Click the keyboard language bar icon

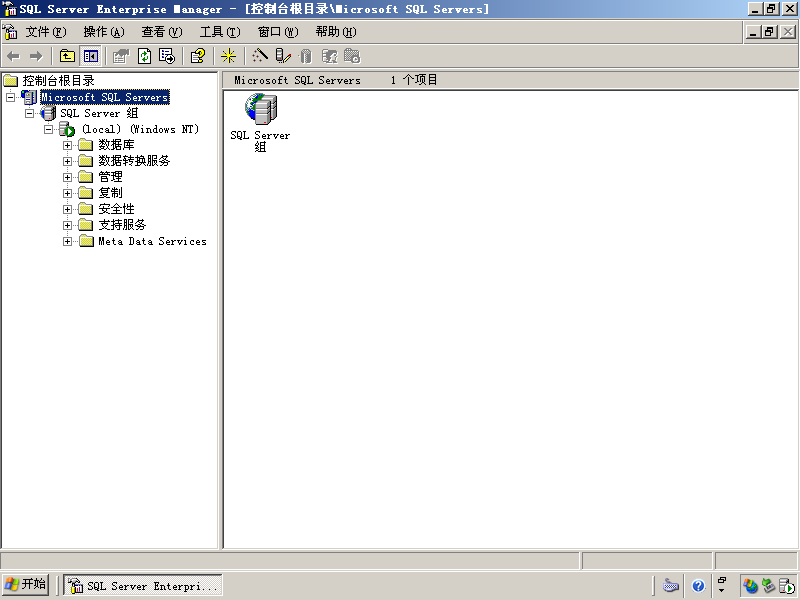click(x=670, y=586)
